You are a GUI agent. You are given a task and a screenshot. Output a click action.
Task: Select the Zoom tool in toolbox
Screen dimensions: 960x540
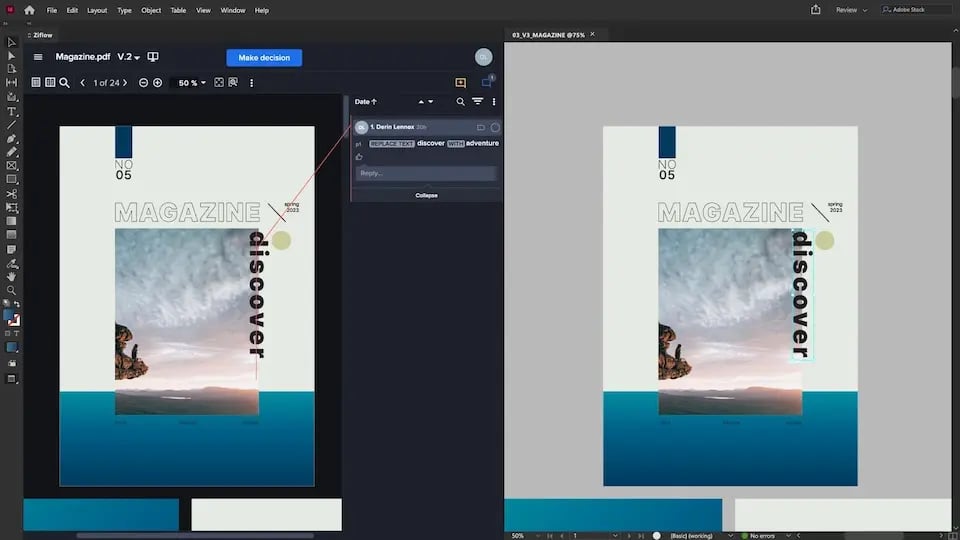click(11, 290)
